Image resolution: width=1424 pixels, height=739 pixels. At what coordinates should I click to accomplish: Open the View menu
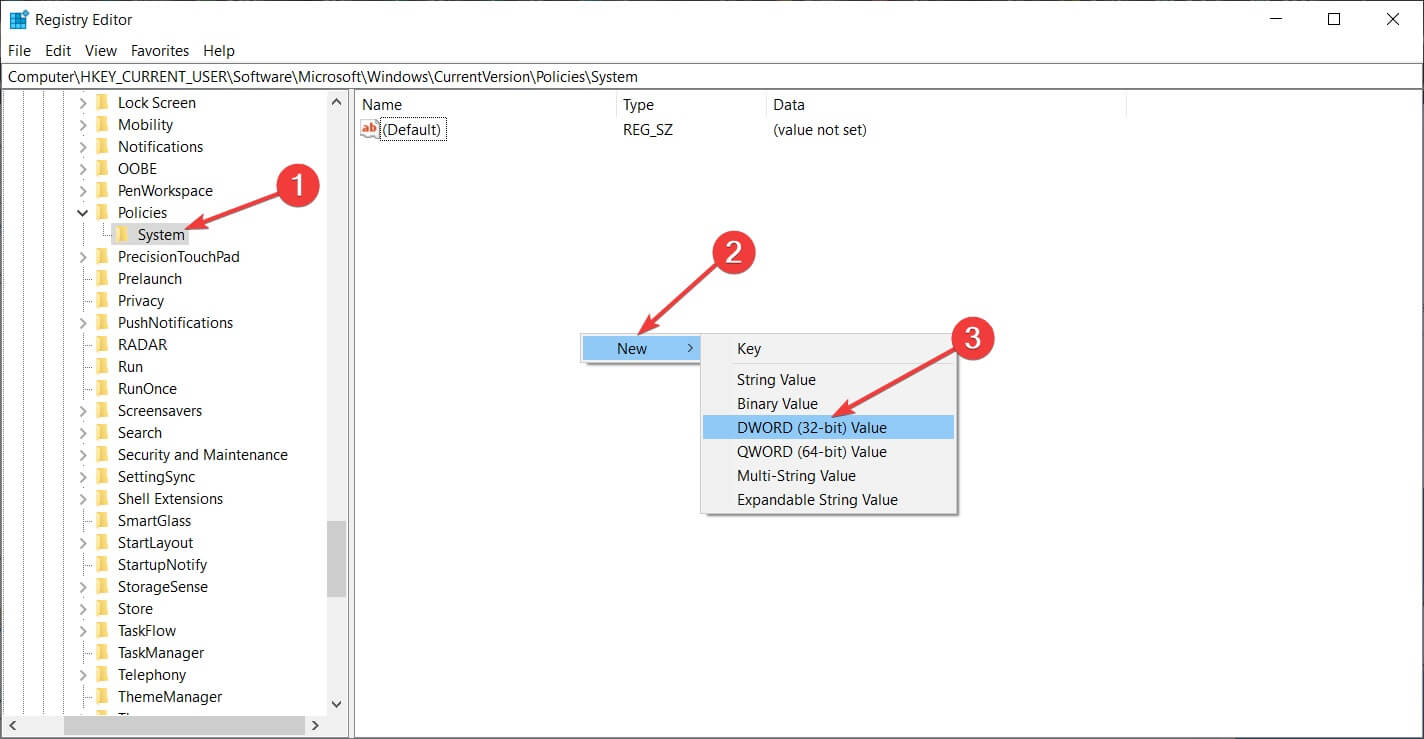[x=101, y=50]
